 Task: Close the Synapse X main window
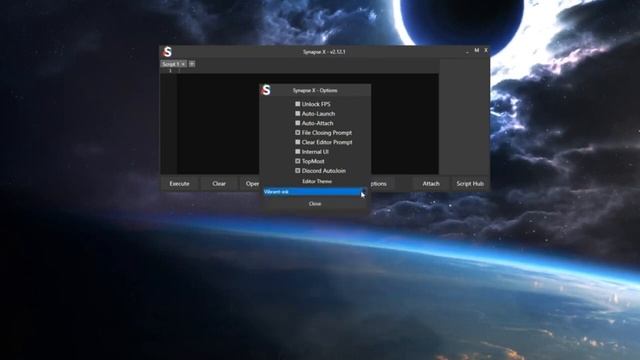click(486, 50)
